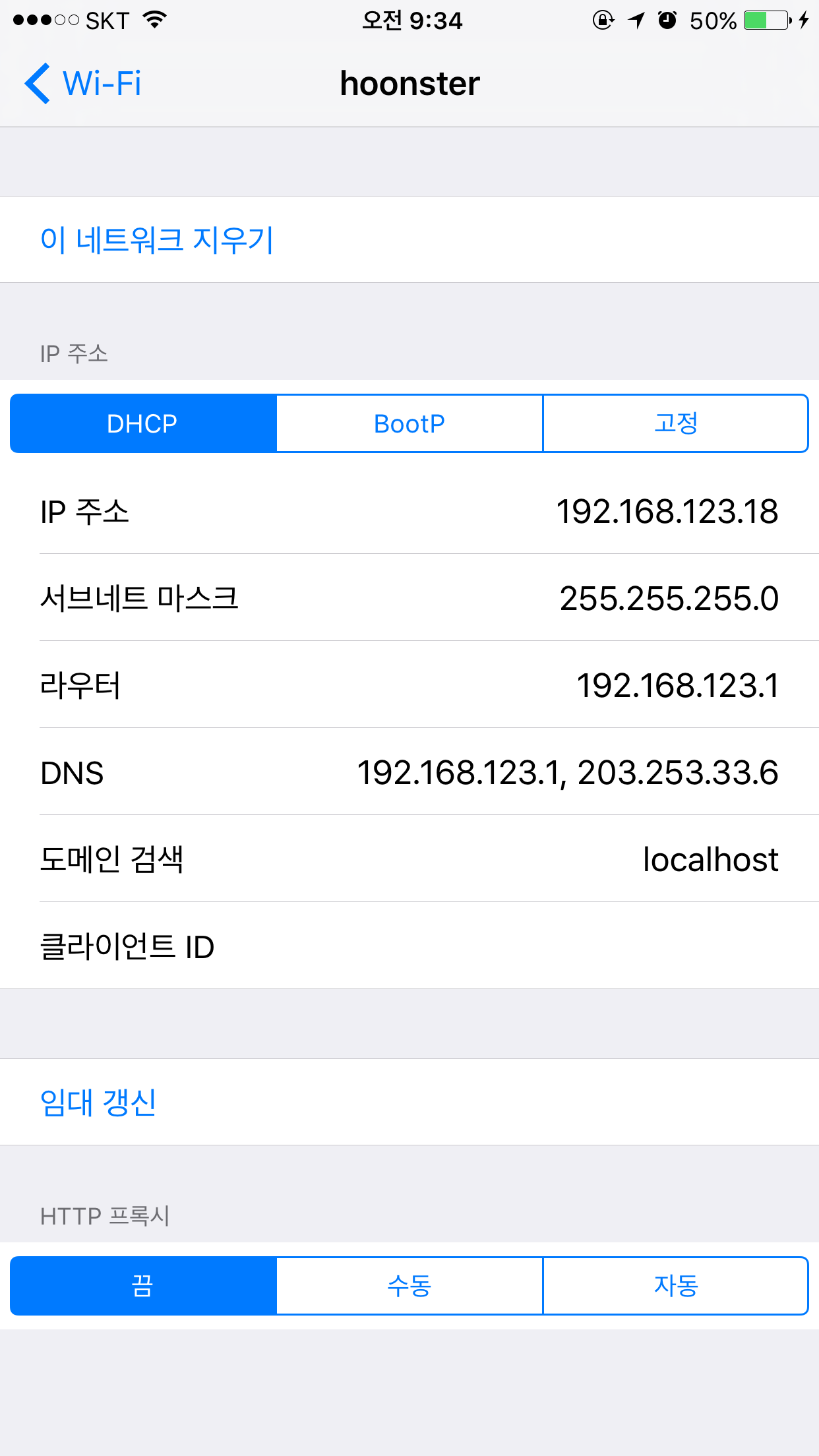Tap the SKT carrier label
This screenshot has height=1456, width=819.
(x=107, y=20)
